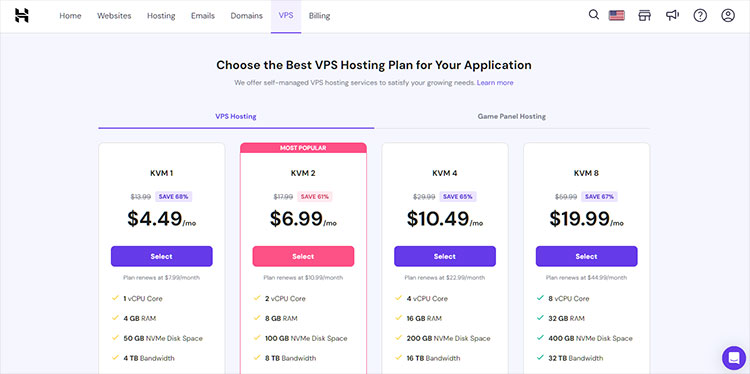Open the help question mark icon
This screenshot has height=374, width=750.
click(700, 15)
